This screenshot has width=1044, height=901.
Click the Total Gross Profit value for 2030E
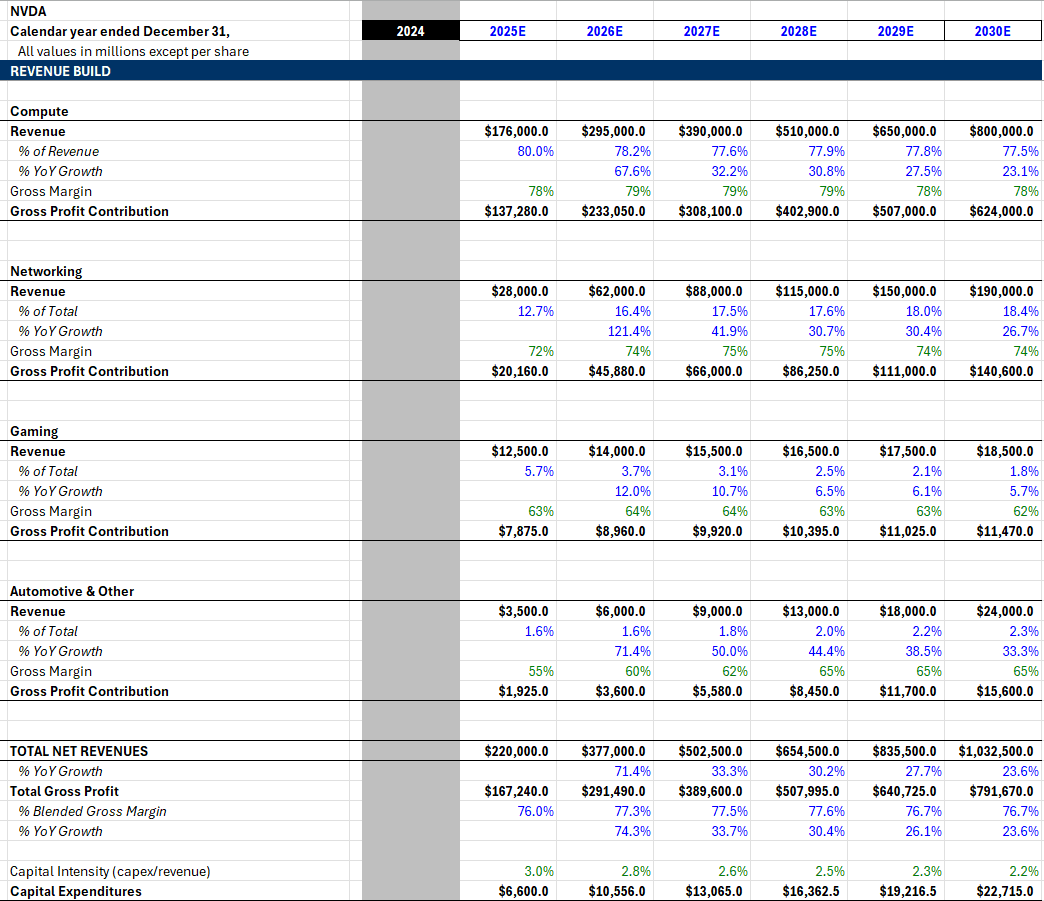click(991, 791)
